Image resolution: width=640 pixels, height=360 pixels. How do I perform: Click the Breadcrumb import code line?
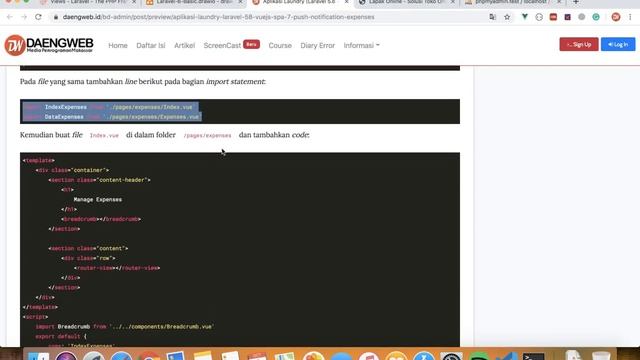(x=124, y=327)
